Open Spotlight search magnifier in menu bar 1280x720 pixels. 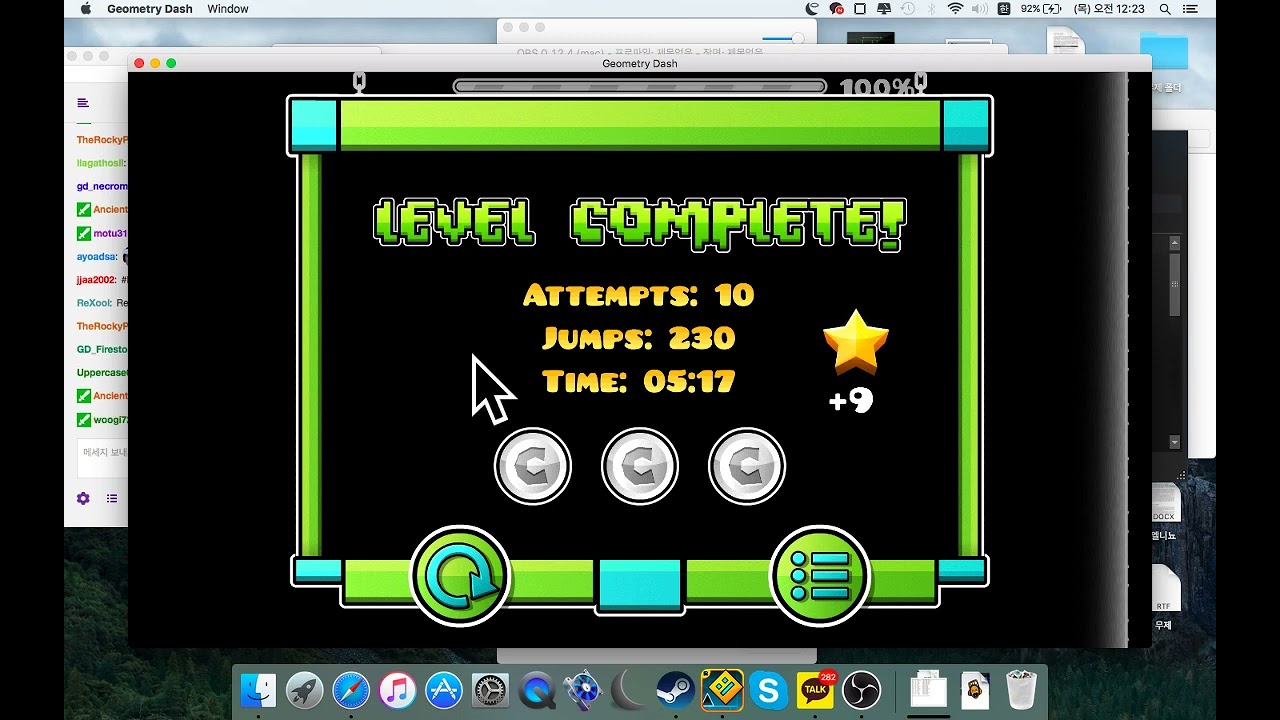[1165, 9]
